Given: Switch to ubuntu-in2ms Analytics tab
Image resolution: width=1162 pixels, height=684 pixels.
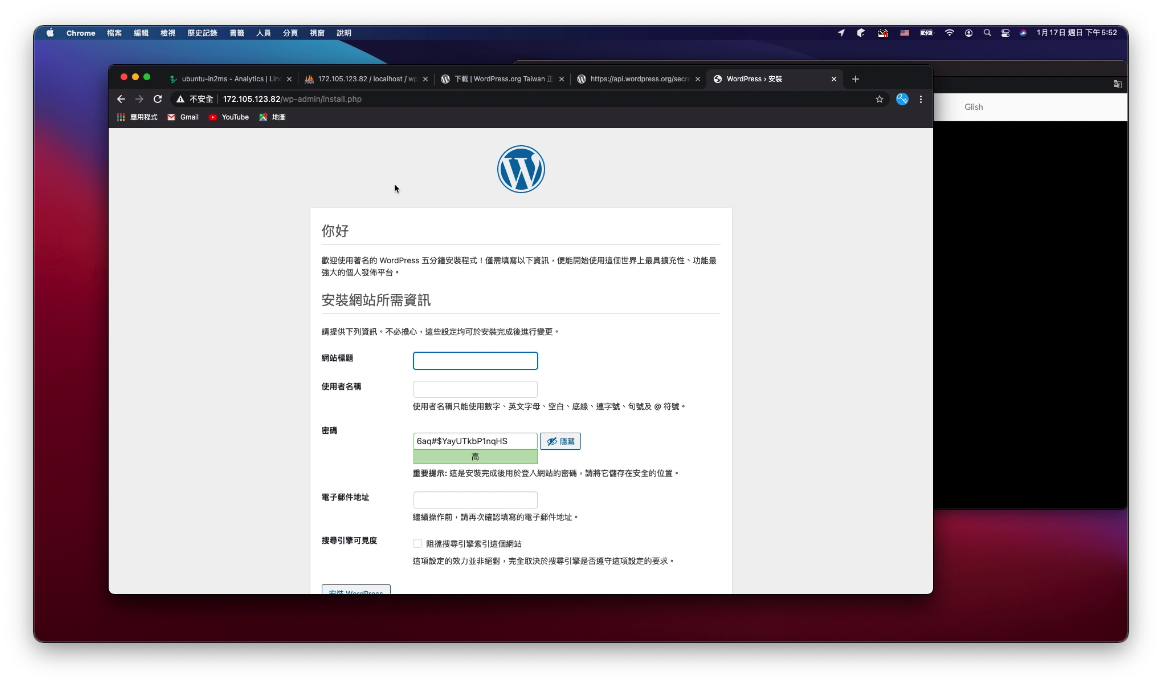Looking at the screenshot, I should click(230, 79).
